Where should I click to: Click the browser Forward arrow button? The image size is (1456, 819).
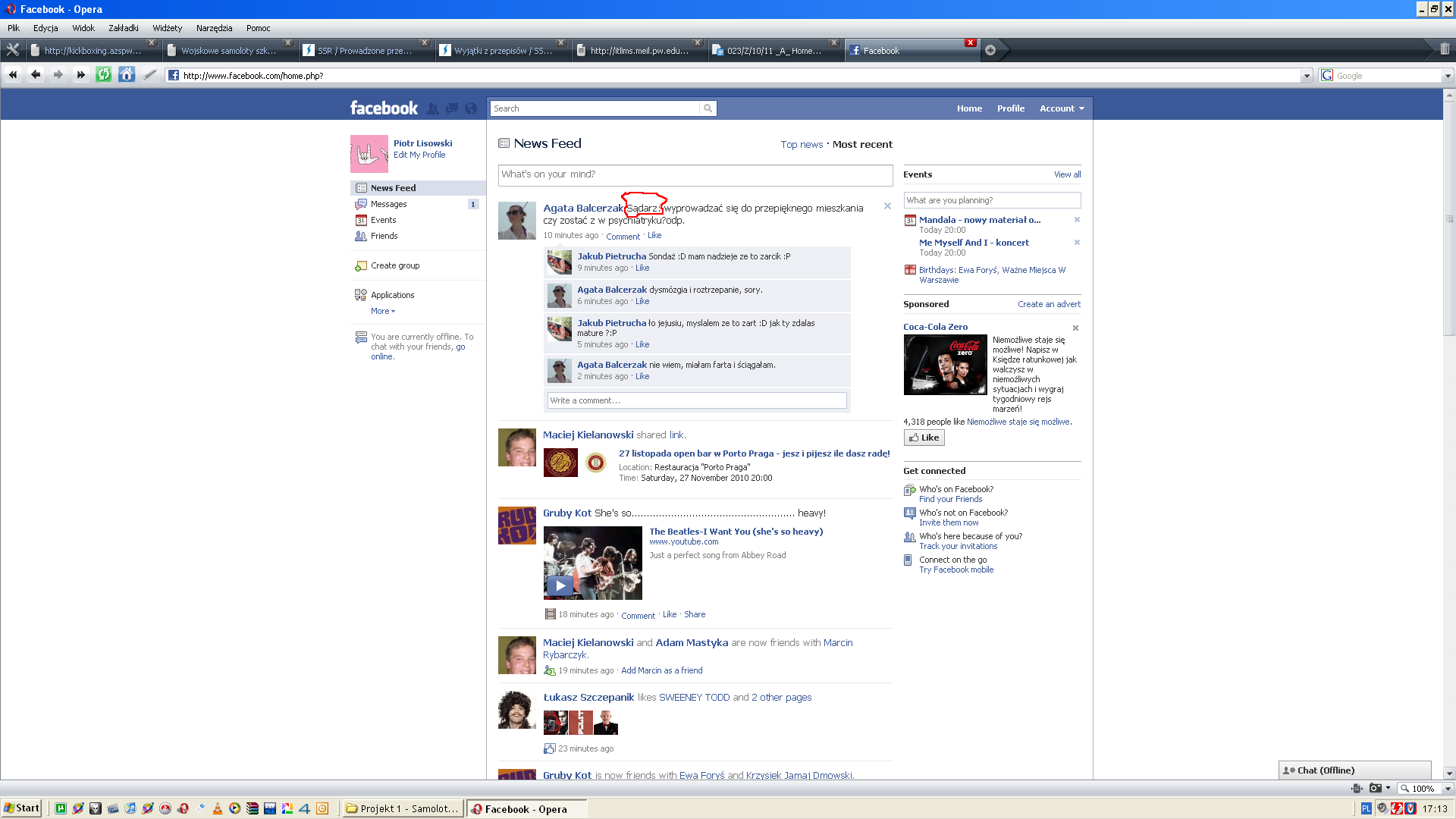tap(58, 75)
